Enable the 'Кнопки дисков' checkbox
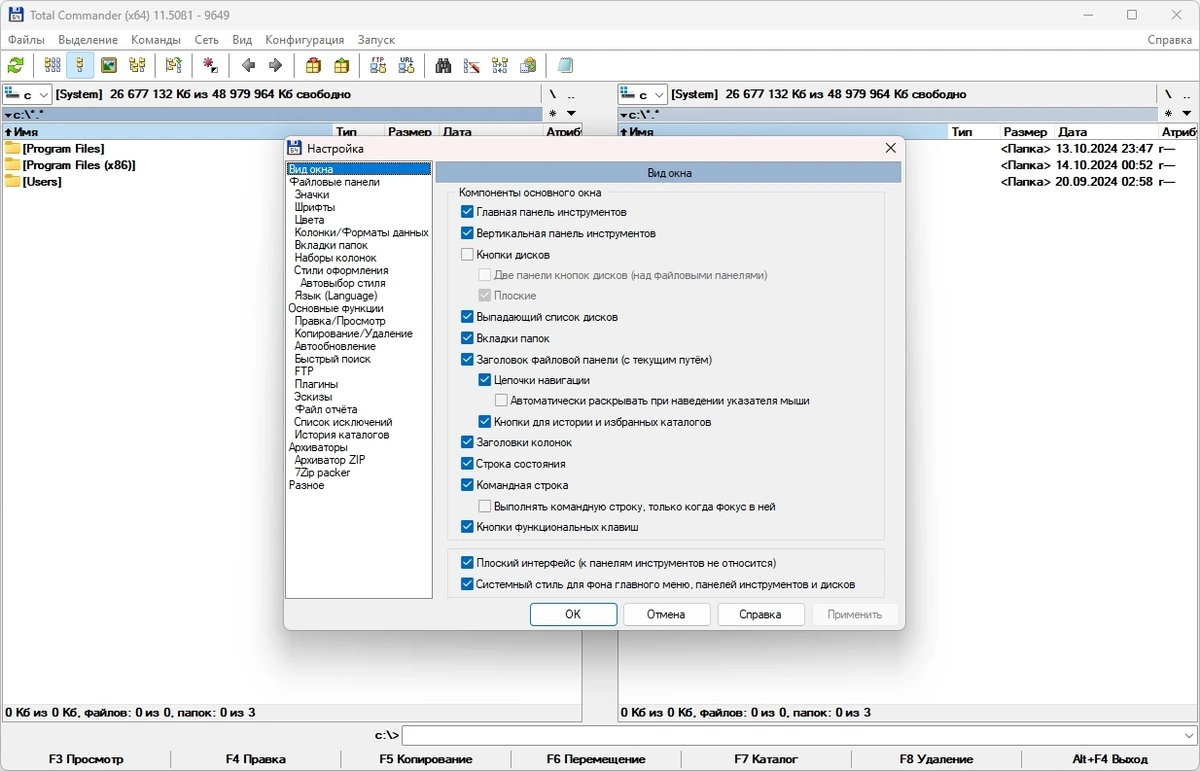The image size is (1200, 771). pyautogui.click(x=467, y=255)
